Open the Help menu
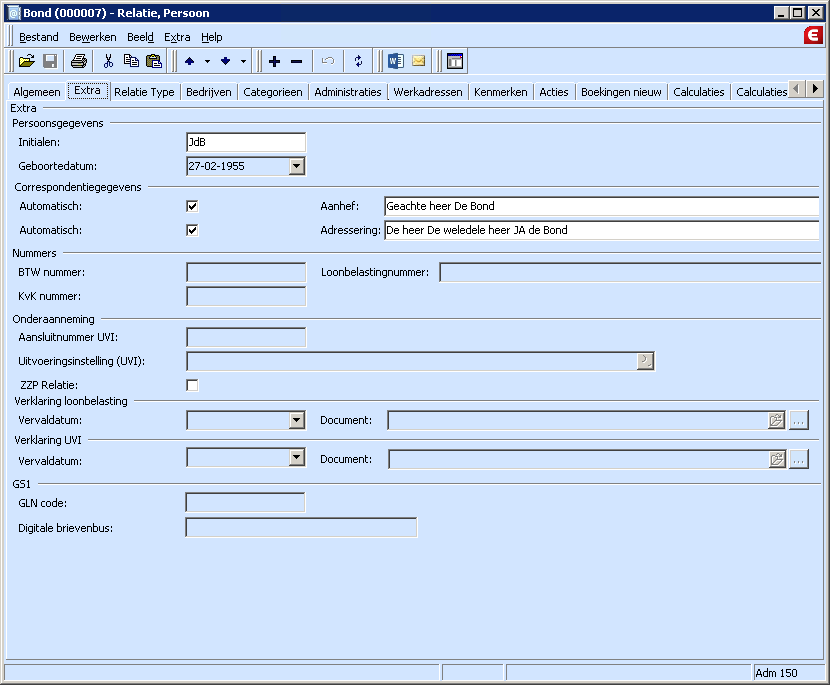830x685 pixels. tap(212, 37)
